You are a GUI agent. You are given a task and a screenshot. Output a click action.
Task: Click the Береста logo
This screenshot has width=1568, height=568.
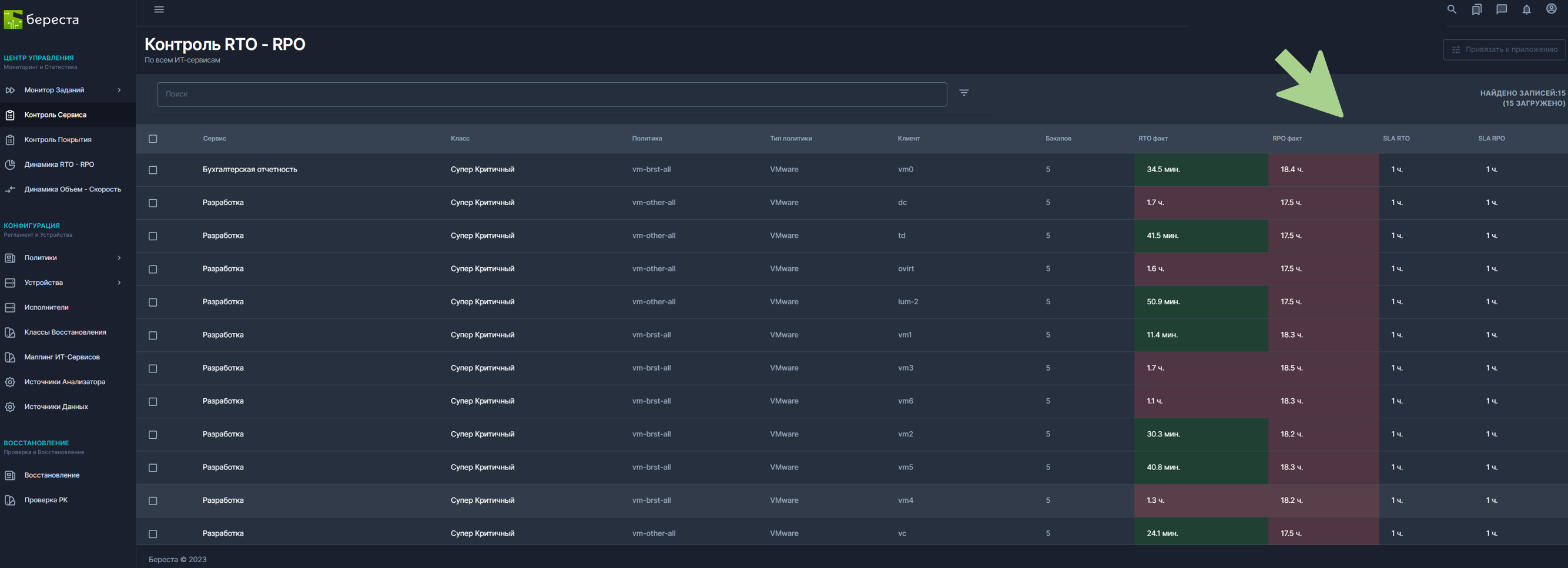coord(41,20)
